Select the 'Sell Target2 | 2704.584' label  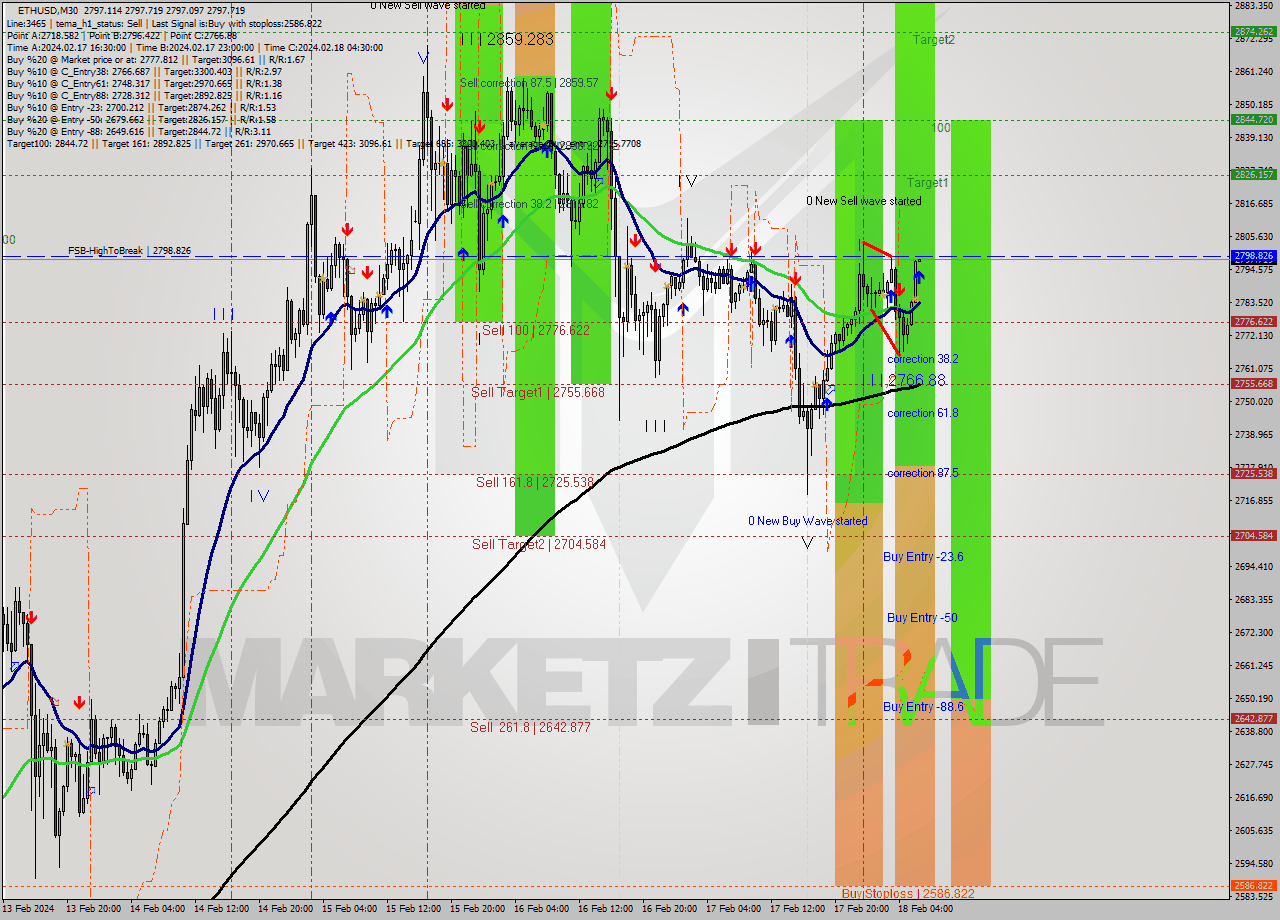point(539,544)
